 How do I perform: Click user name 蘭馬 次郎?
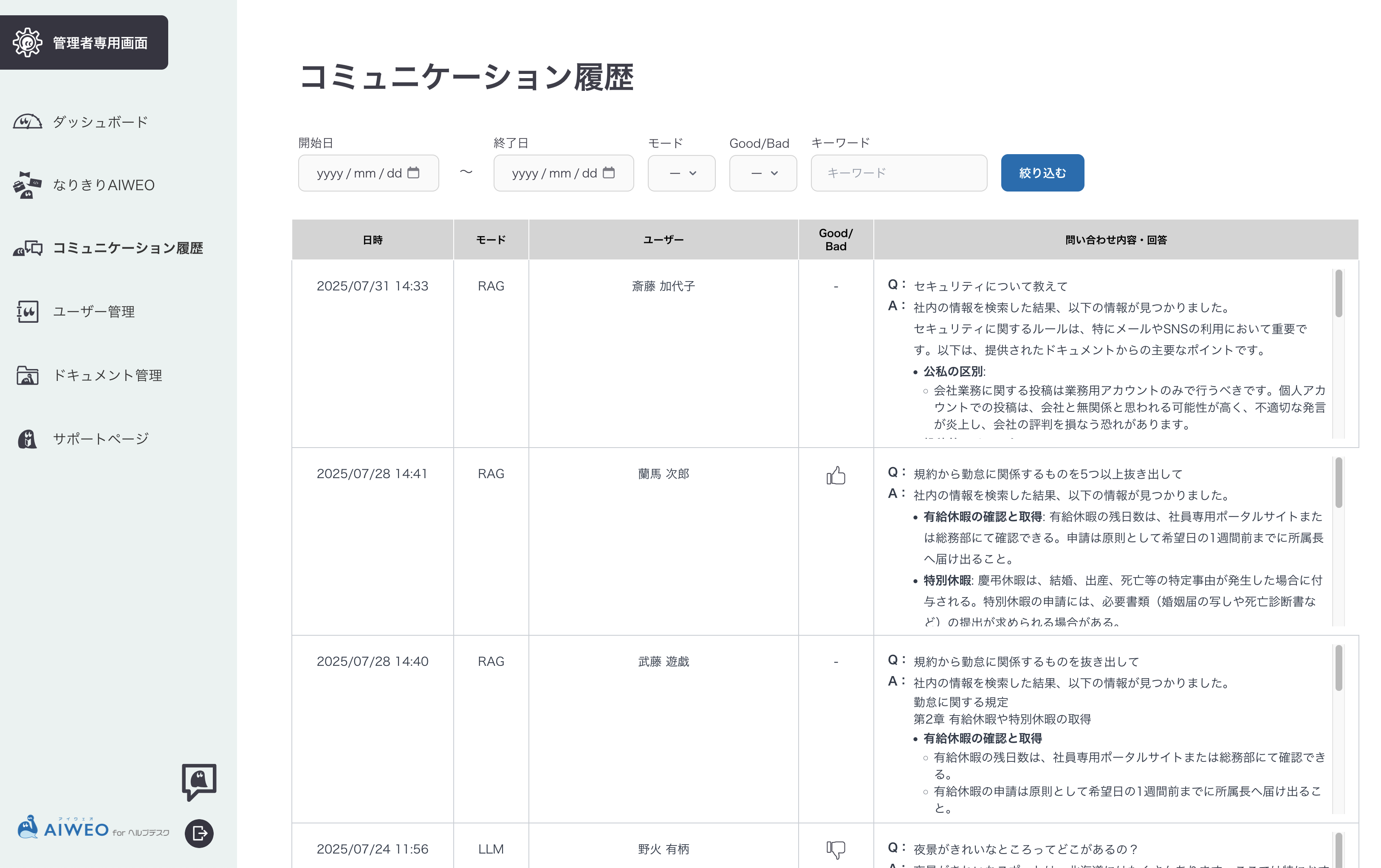(x=664, y=473)
